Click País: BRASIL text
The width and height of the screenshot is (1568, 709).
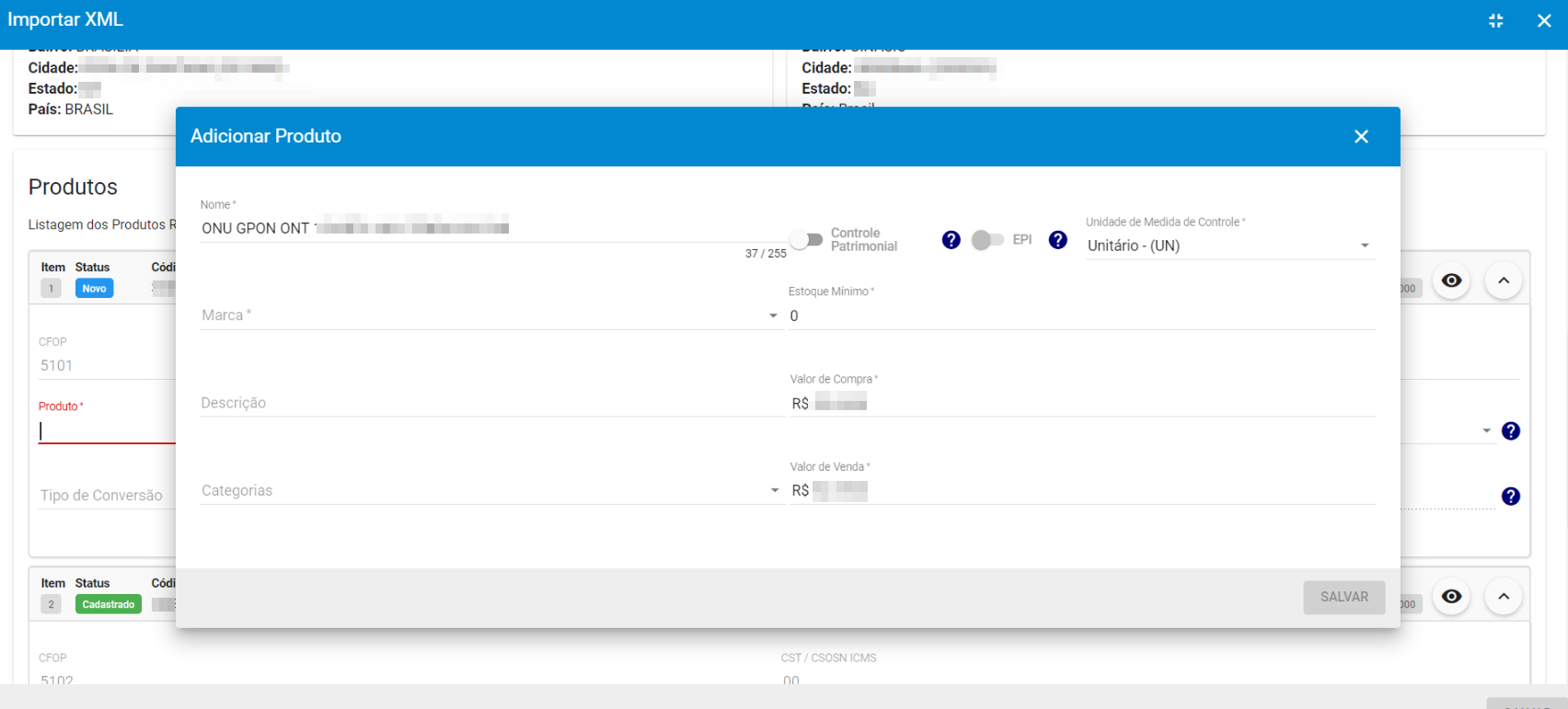coord(71,109)
